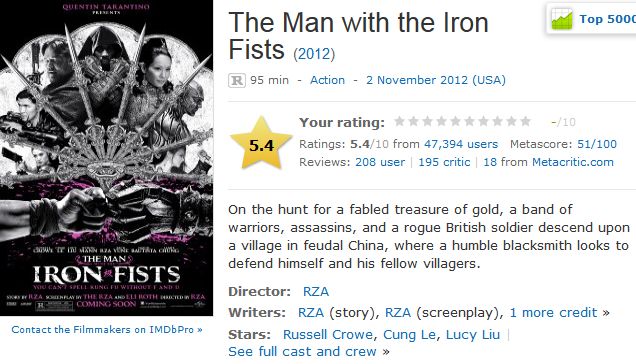
Task: Rate the movie three stars
Action: coord(428,121)
